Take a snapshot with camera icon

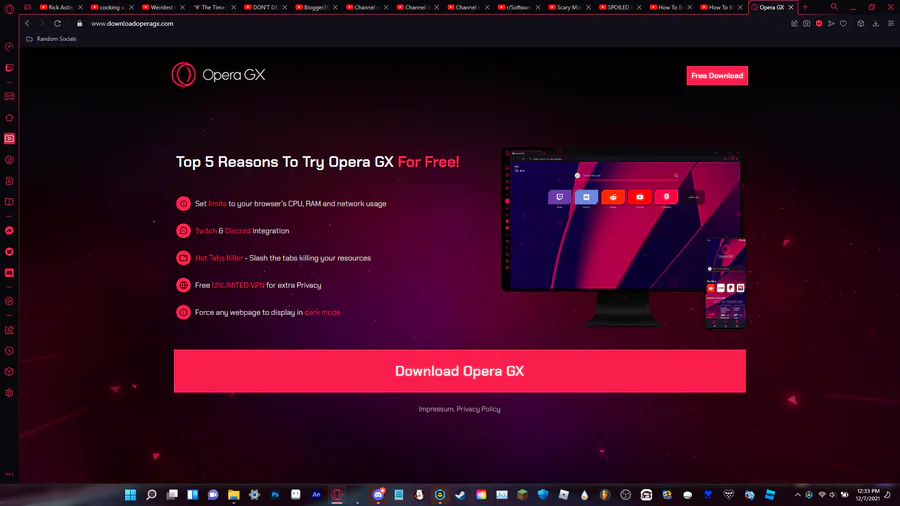point(806,24)
